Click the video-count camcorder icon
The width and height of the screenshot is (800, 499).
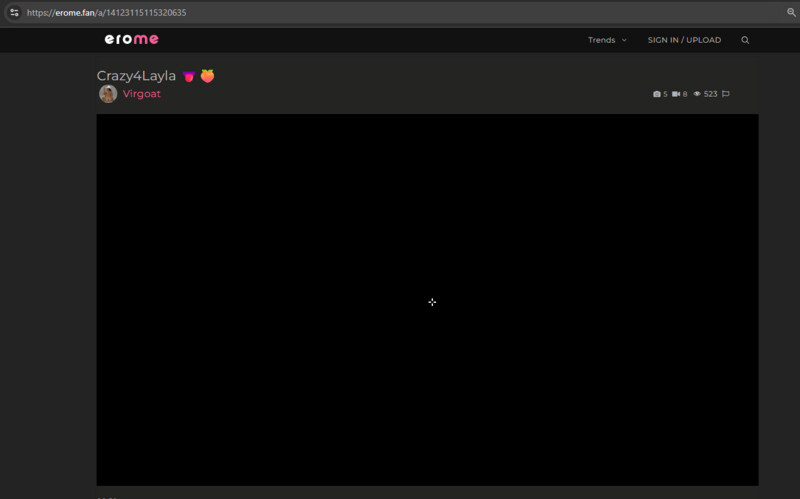(676, 94)
